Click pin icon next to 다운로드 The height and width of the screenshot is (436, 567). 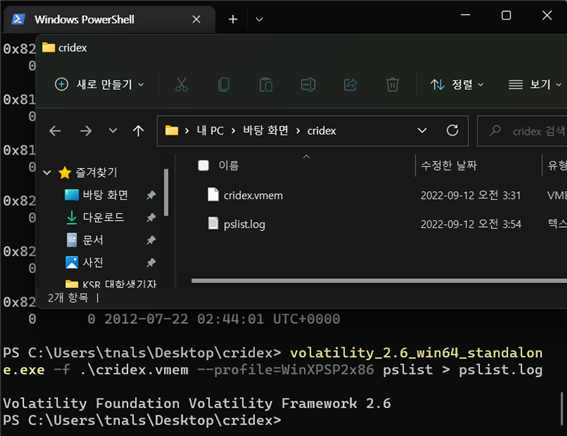(x=151, y=217)
